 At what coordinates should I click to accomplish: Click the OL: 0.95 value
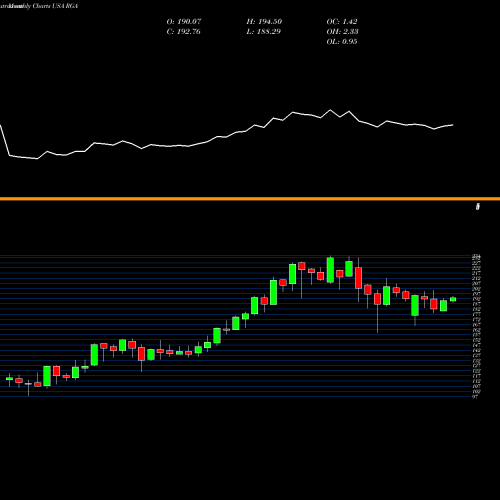[342, 42]
